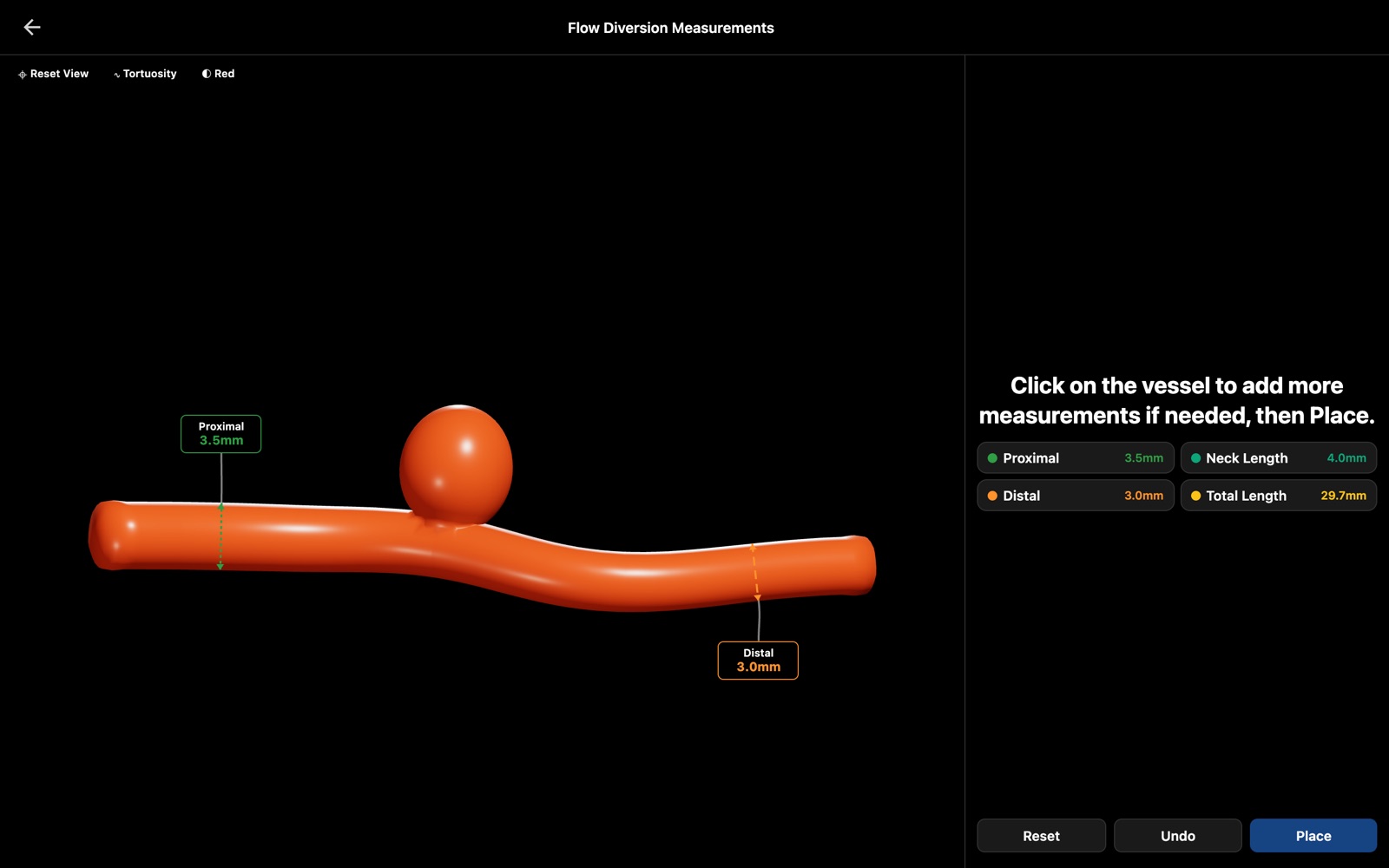The image size is (1389, 868).
Task: Click the yellow dot beside Total Length
Action: coord(1195,496)
